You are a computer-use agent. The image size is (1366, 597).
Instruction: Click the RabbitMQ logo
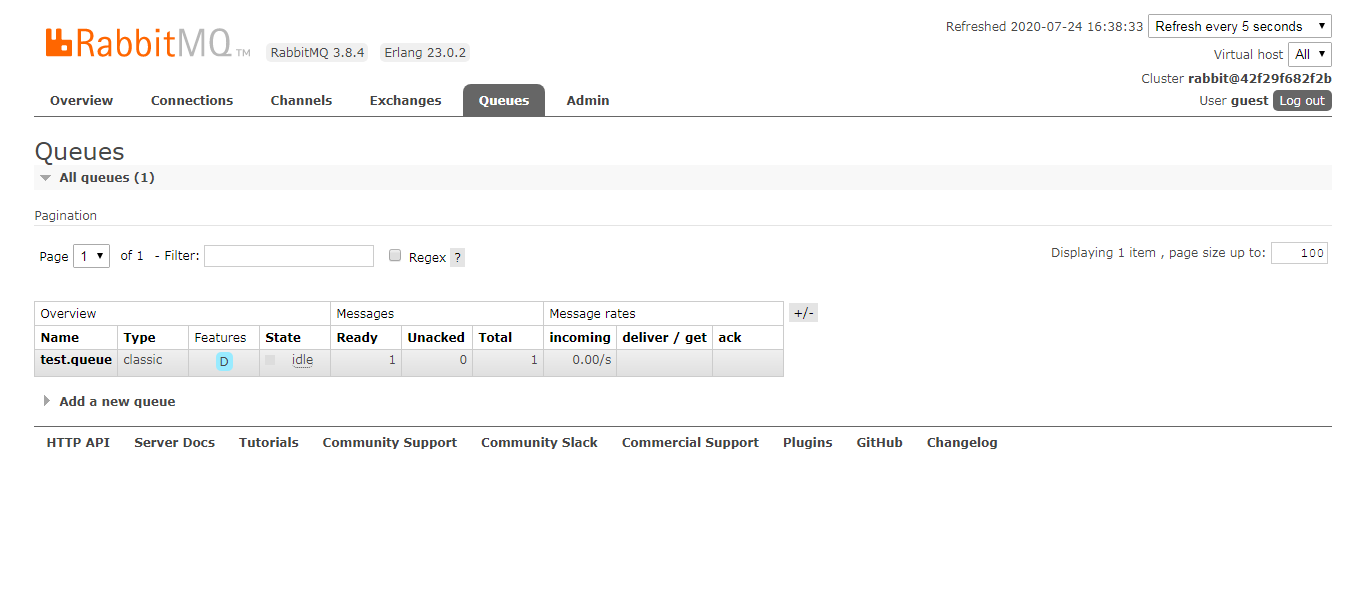[147, 43]
